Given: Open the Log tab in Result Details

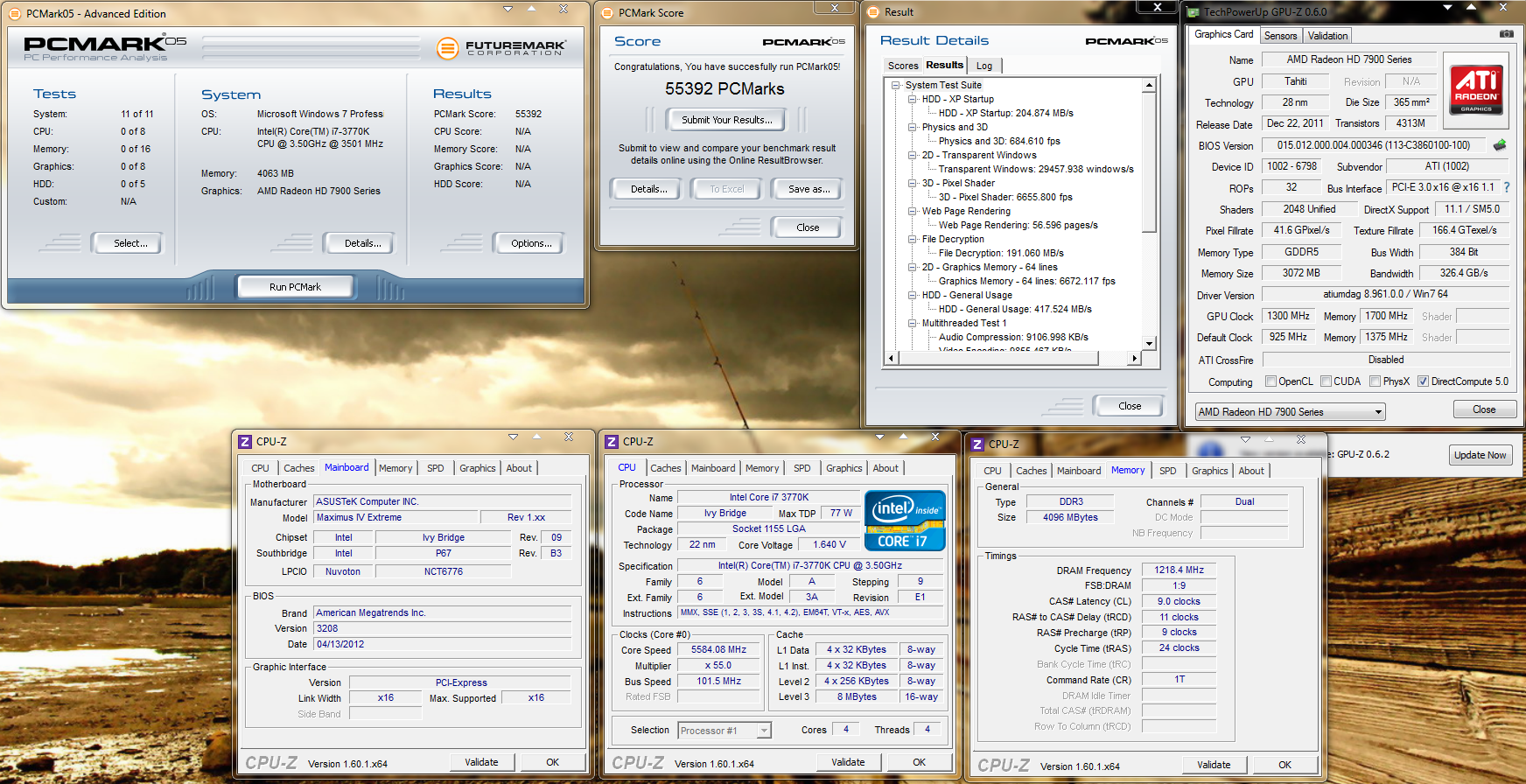Looking at the screenshot, I should point(984,66).
